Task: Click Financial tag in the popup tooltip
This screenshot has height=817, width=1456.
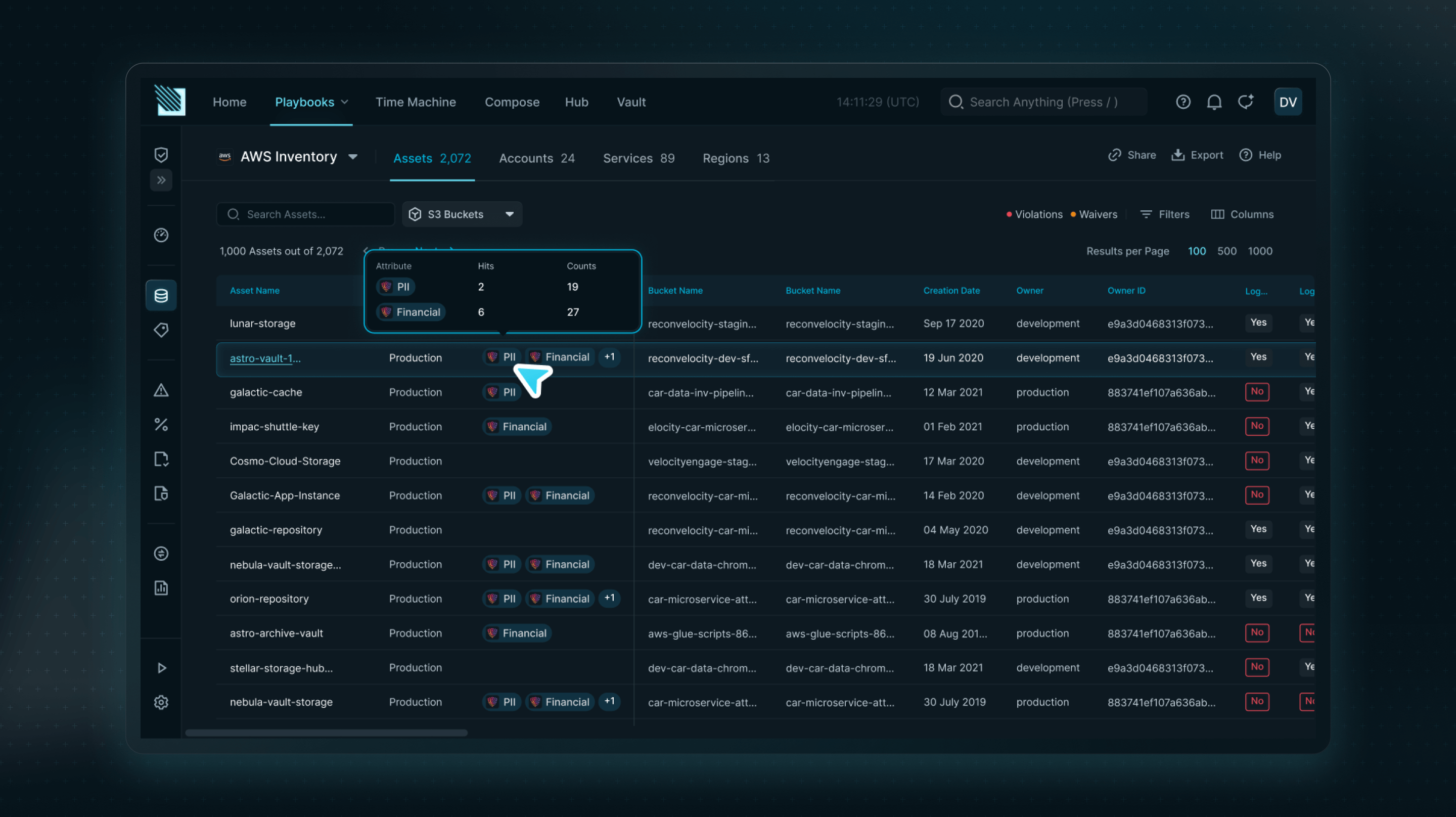Action: tap(411, 312)
